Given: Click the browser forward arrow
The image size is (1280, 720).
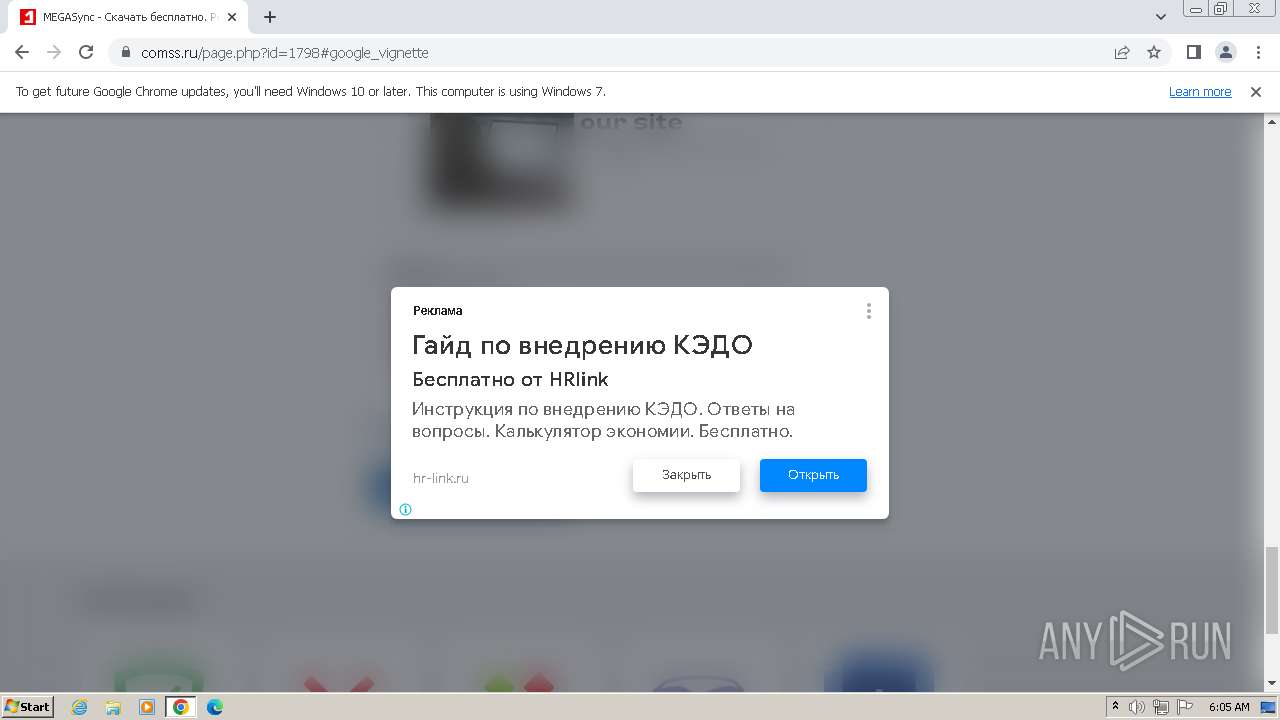Looking at the screenshot, I should click(x=54, y=52).
